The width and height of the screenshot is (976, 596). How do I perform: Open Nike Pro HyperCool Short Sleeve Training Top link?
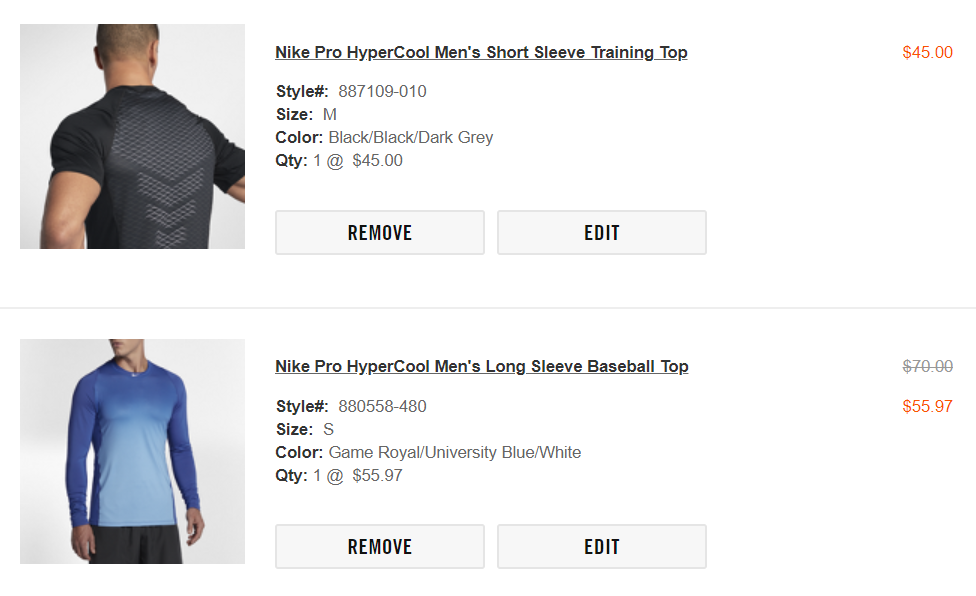click(481, 53)
